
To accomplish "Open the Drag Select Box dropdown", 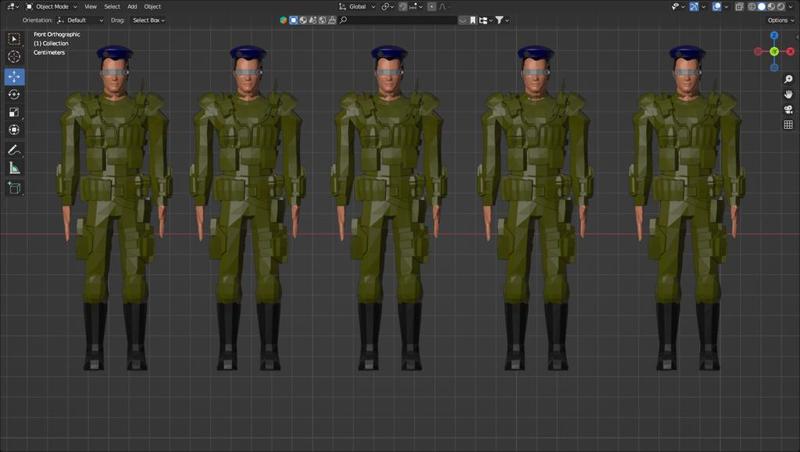I will point(148,20).
